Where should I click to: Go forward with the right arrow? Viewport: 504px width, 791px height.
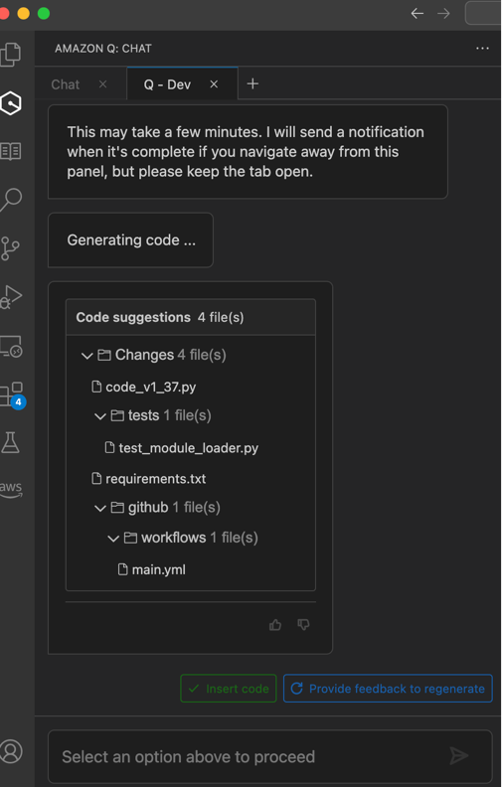pyautogui.click(x=443, y=13)
